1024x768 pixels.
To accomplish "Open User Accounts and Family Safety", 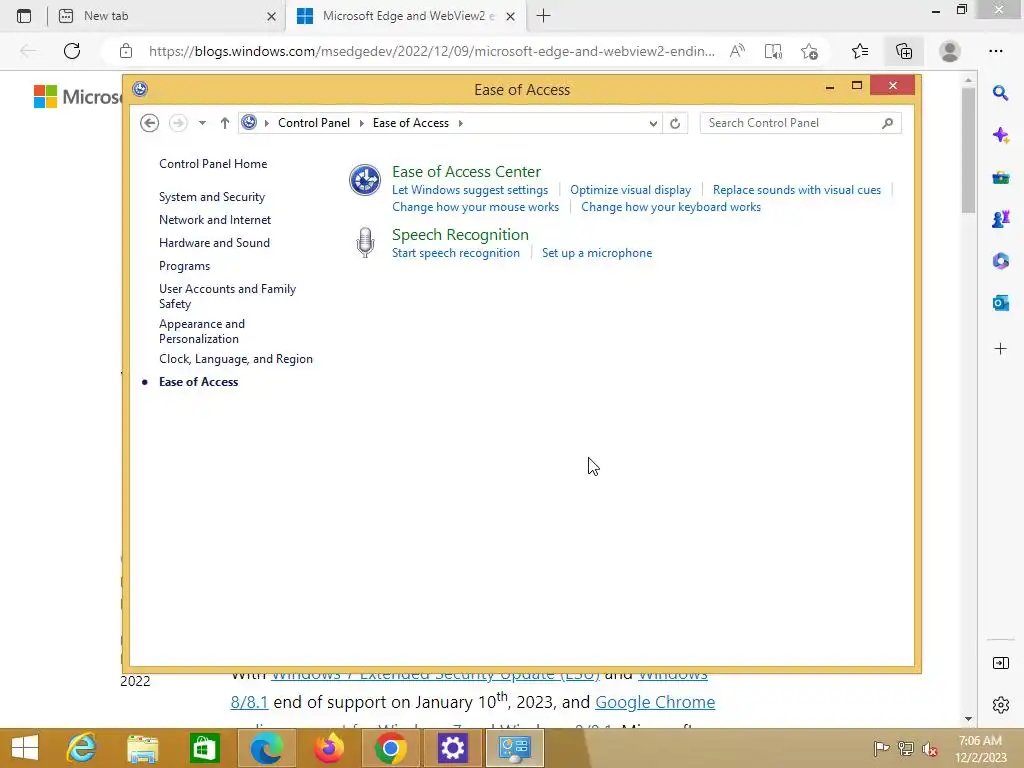I will coord(227,296).
